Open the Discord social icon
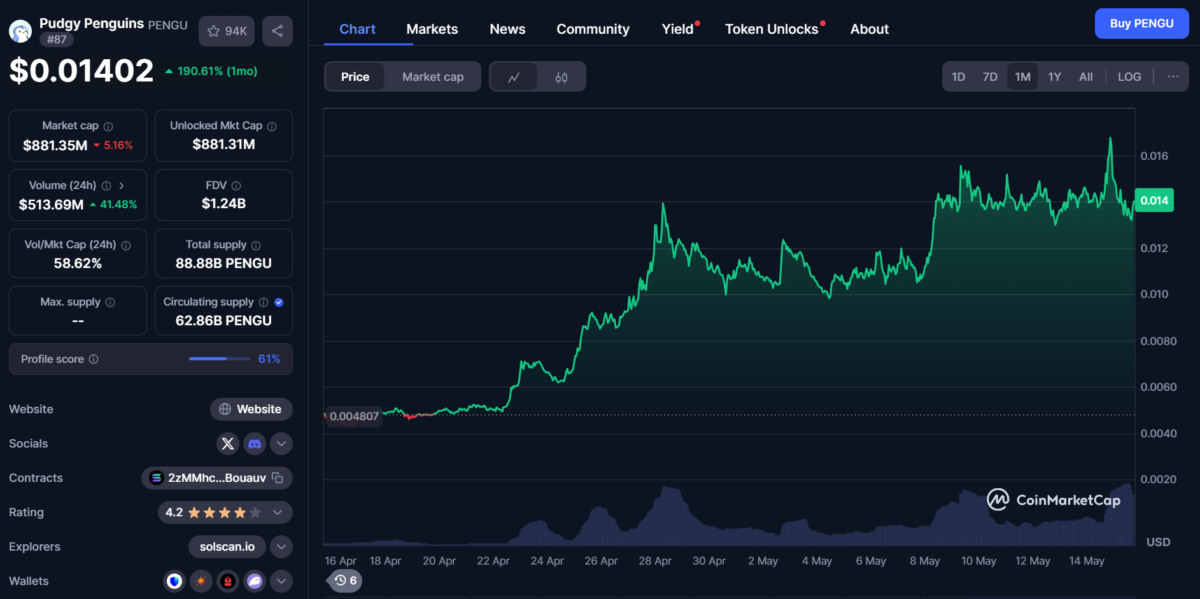 click(255, 443)
